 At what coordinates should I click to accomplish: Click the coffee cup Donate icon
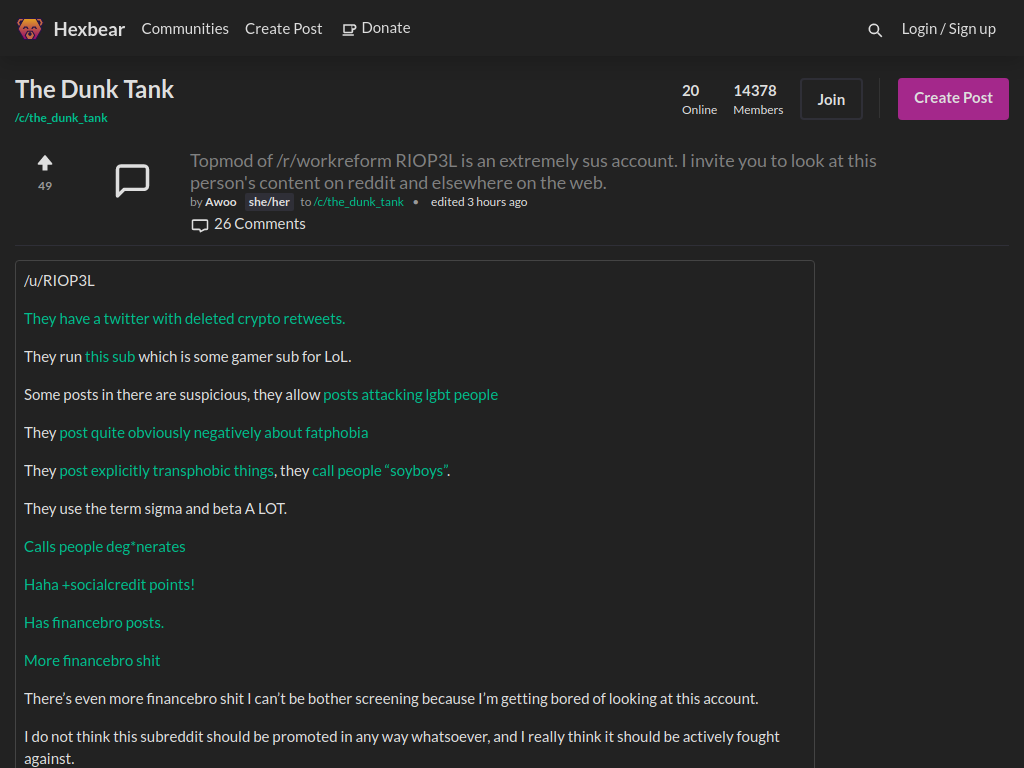click(x=349, y=29)
